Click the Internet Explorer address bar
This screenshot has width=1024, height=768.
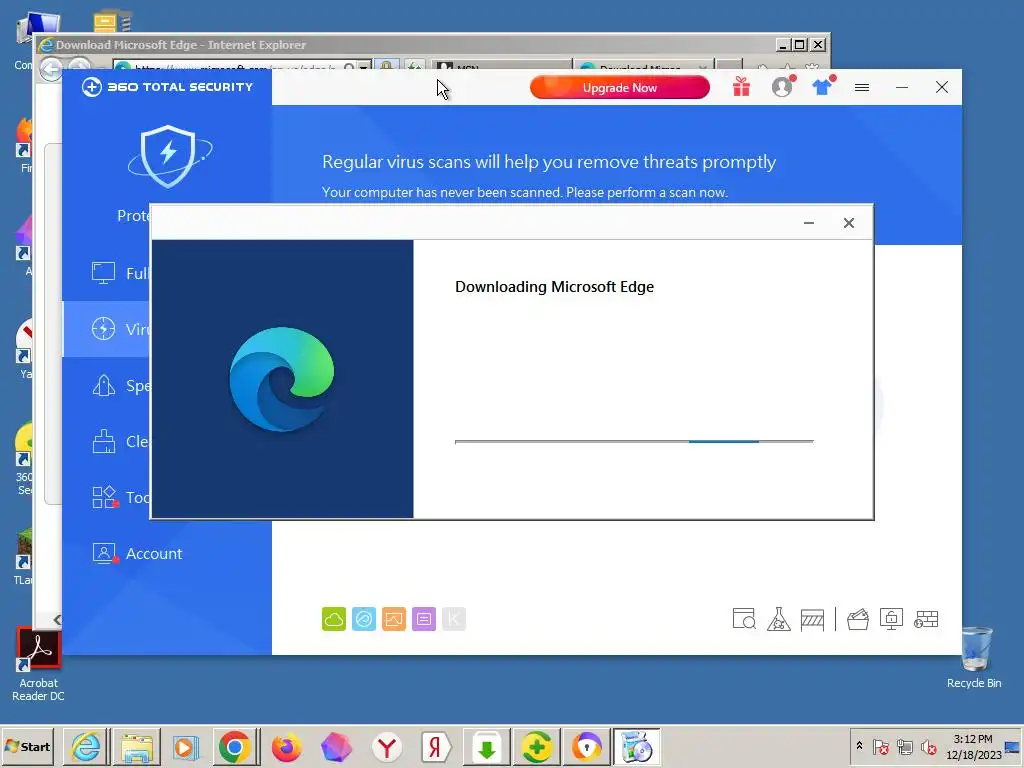235,67
